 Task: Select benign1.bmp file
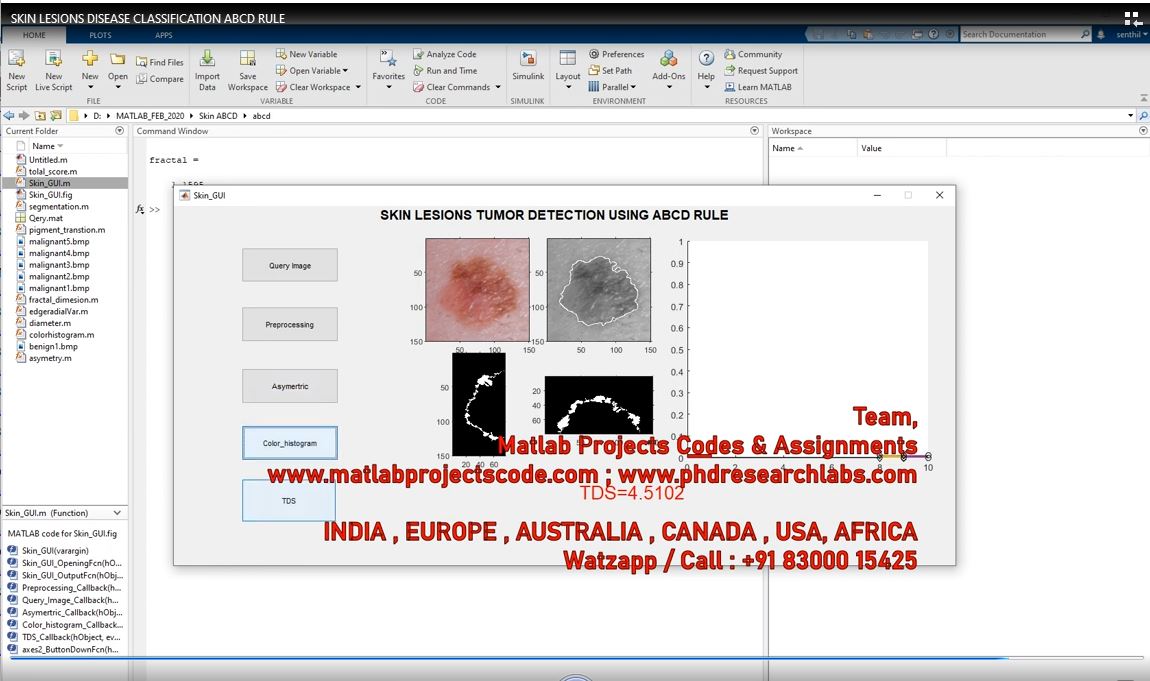click(x=53, y=346)
